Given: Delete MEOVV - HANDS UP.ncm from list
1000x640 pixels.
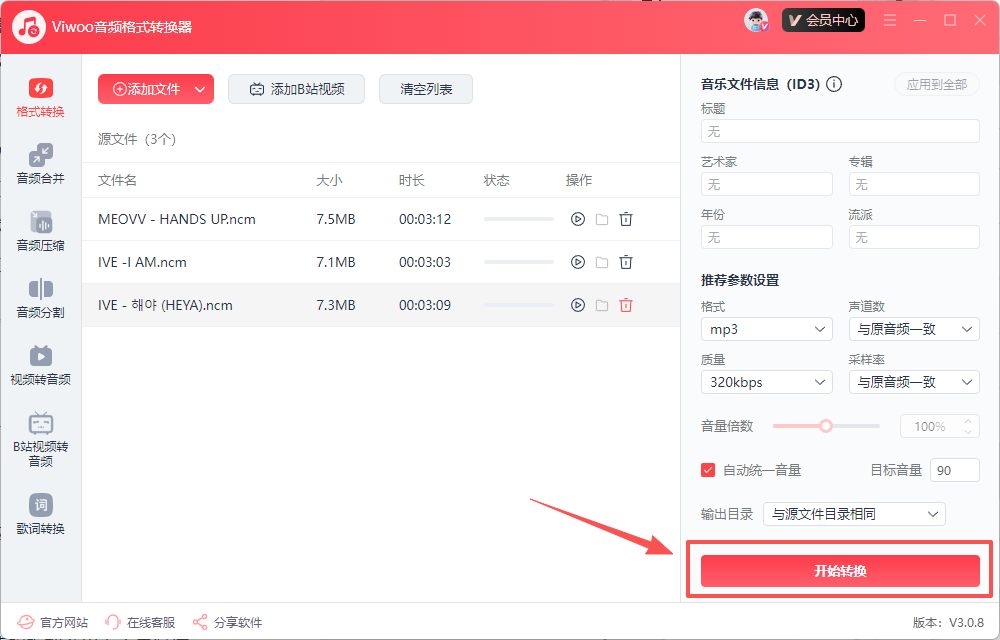Looking at the screenshot, I should point(626,219).
